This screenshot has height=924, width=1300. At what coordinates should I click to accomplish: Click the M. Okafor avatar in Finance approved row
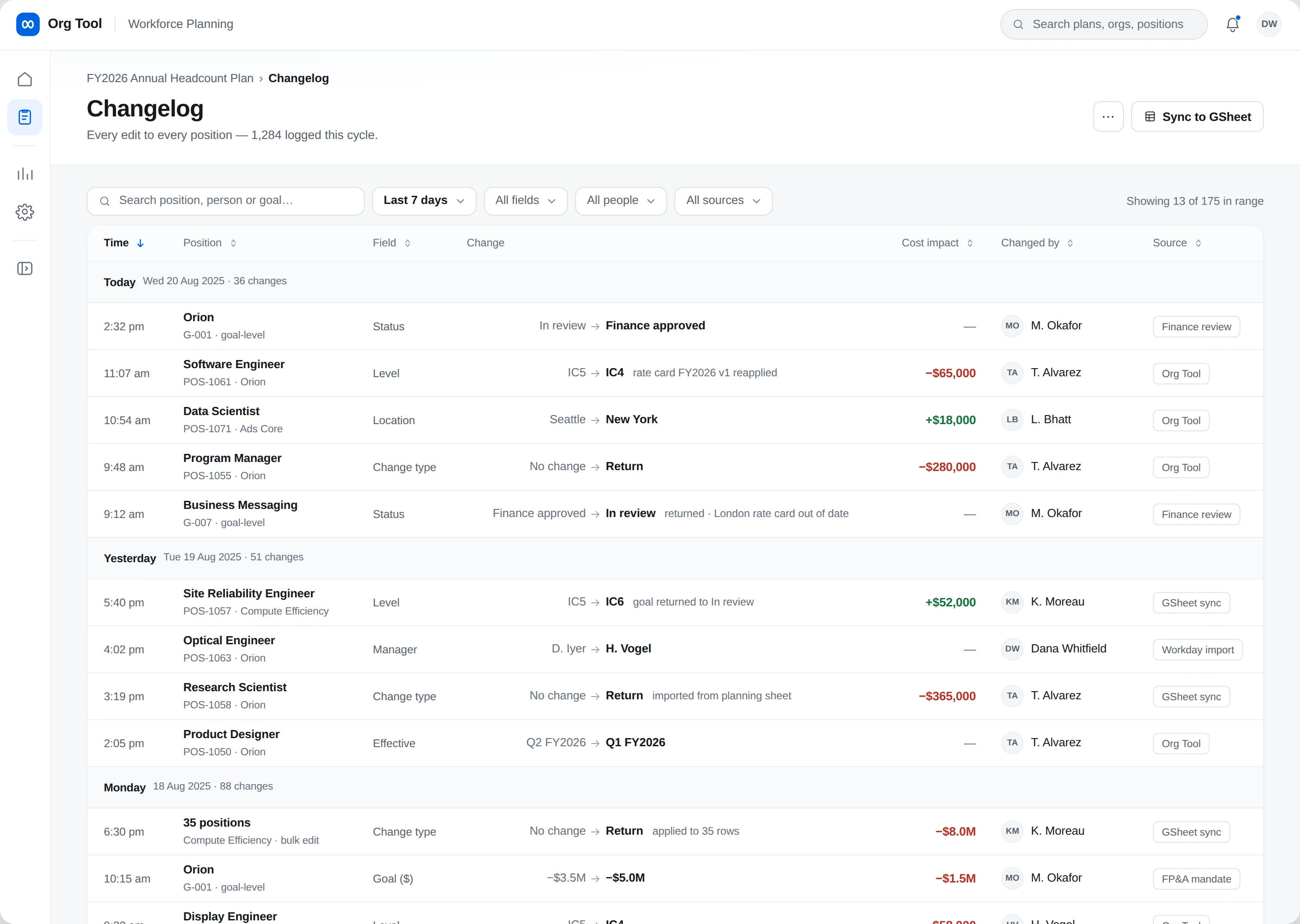pos(1012,326)
